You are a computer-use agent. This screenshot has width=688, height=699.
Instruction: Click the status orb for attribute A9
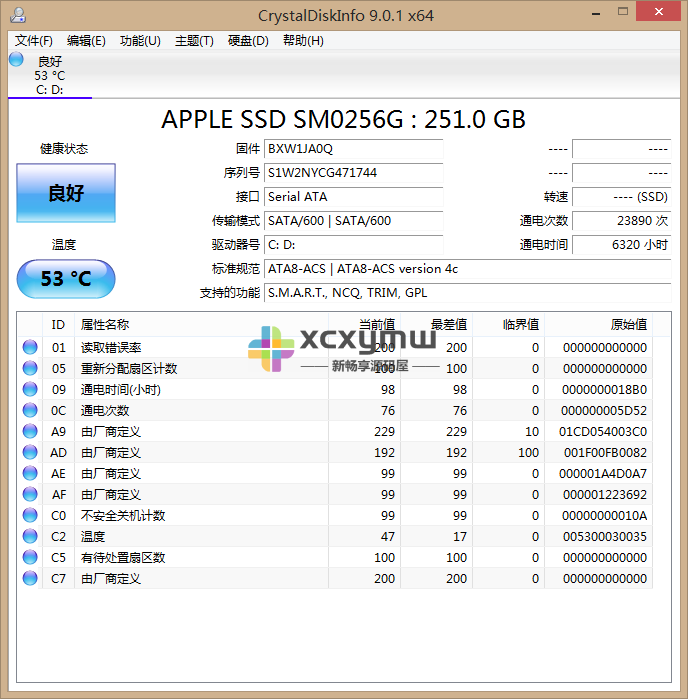30,431
